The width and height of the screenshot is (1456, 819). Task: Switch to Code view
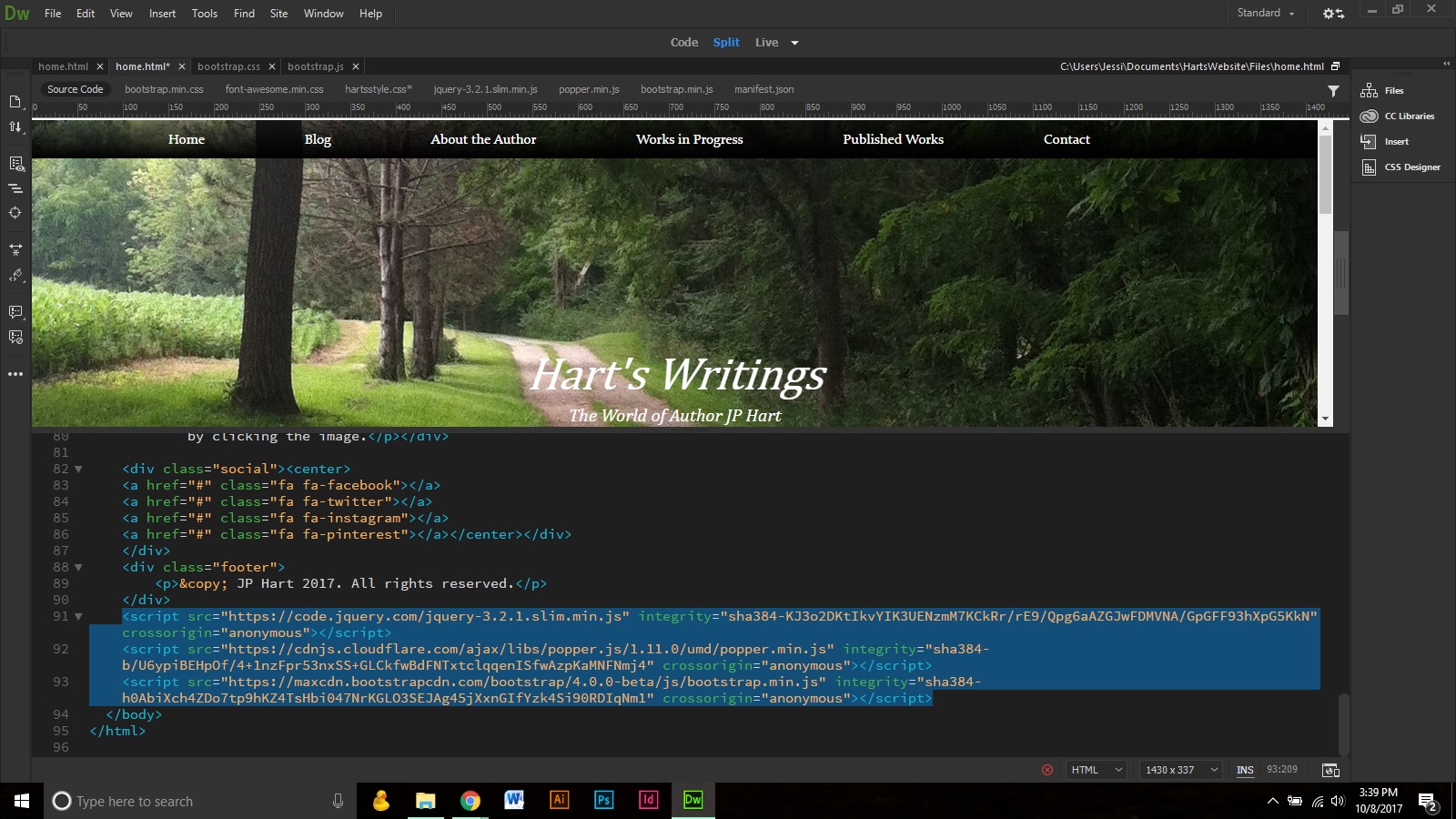coord(684,43)
